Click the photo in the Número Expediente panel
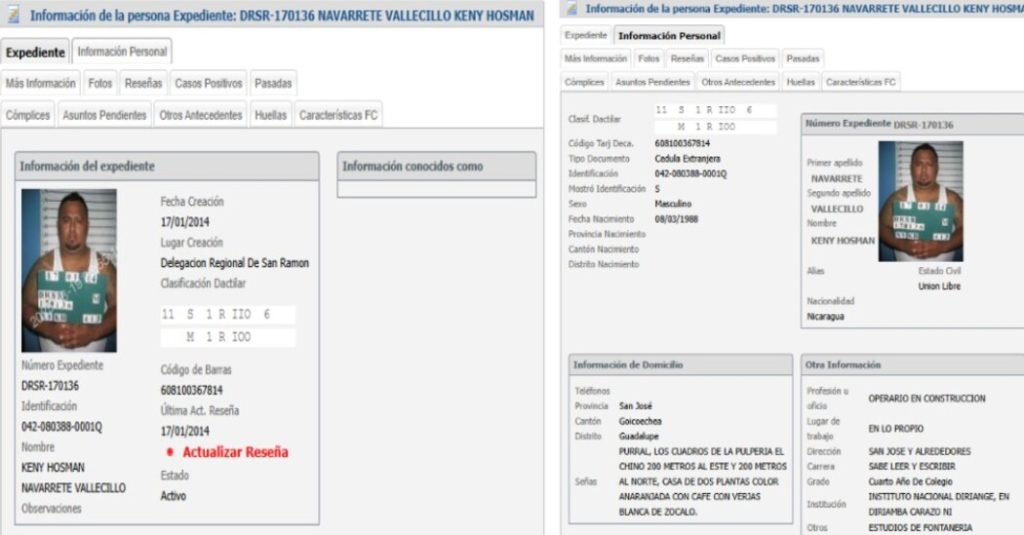The image size is (1024, 535). (920, 201)
